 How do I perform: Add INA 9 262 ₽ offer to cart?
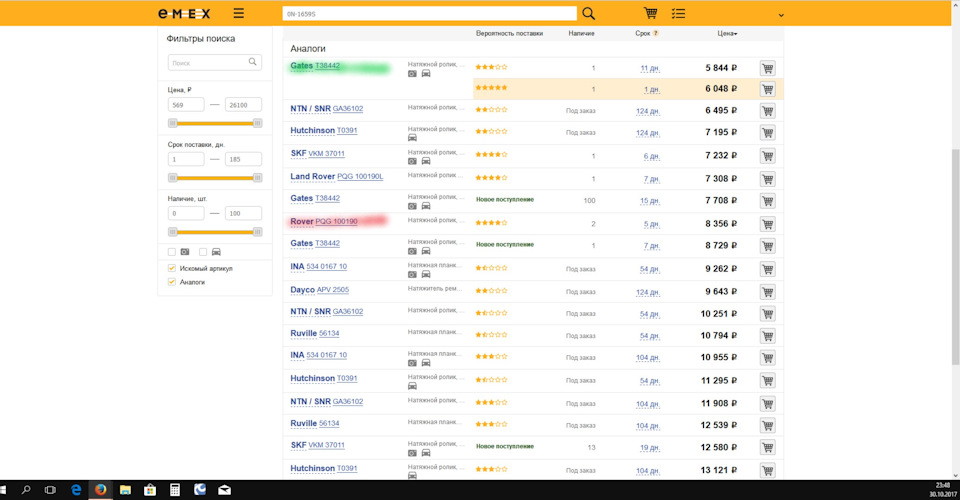767,269
